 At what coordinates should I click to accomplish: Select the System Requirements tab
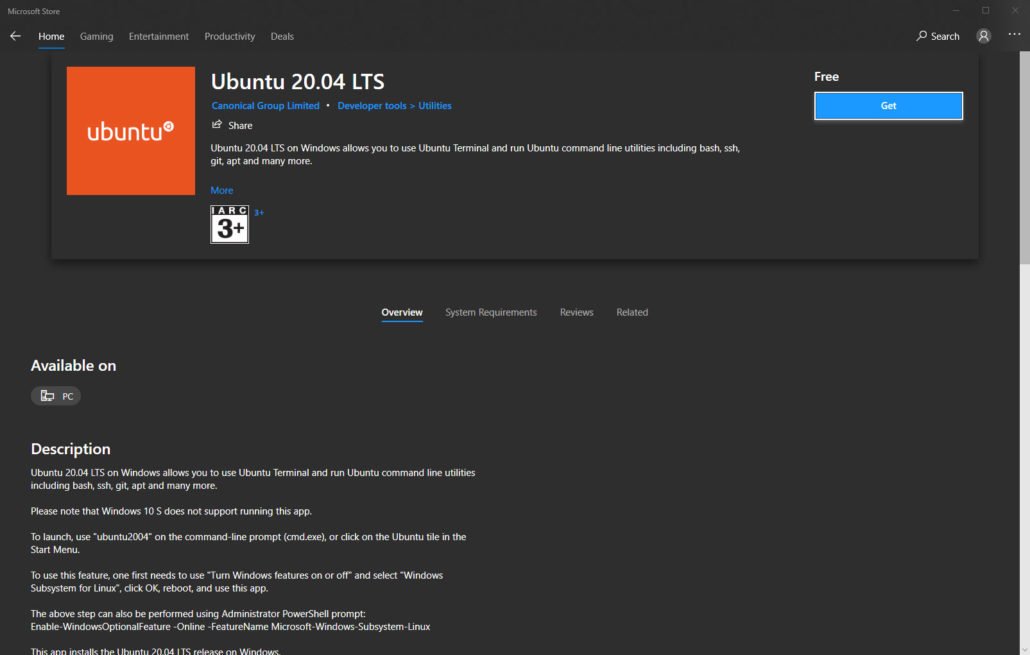(x=491, y=313)
